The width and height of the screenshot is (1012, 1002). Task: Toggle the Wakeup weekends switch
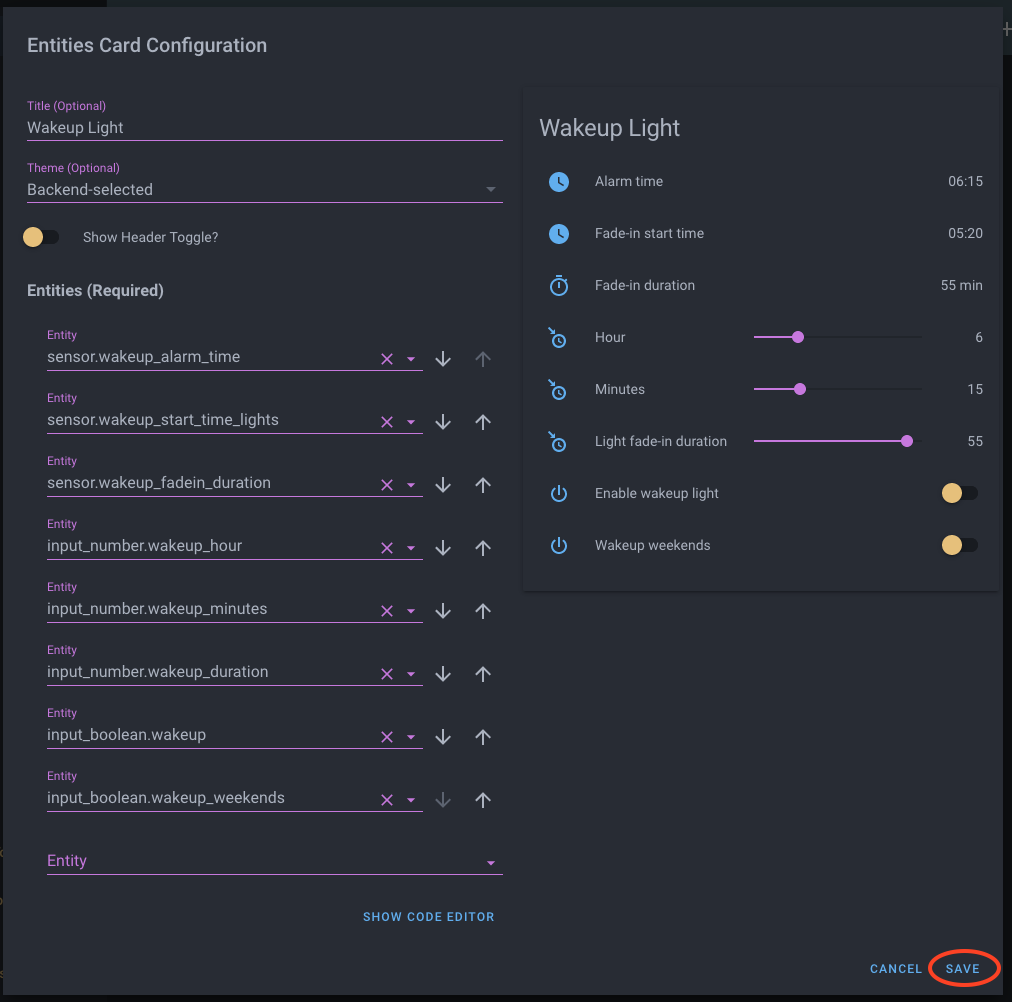click(x=960, y=545)
